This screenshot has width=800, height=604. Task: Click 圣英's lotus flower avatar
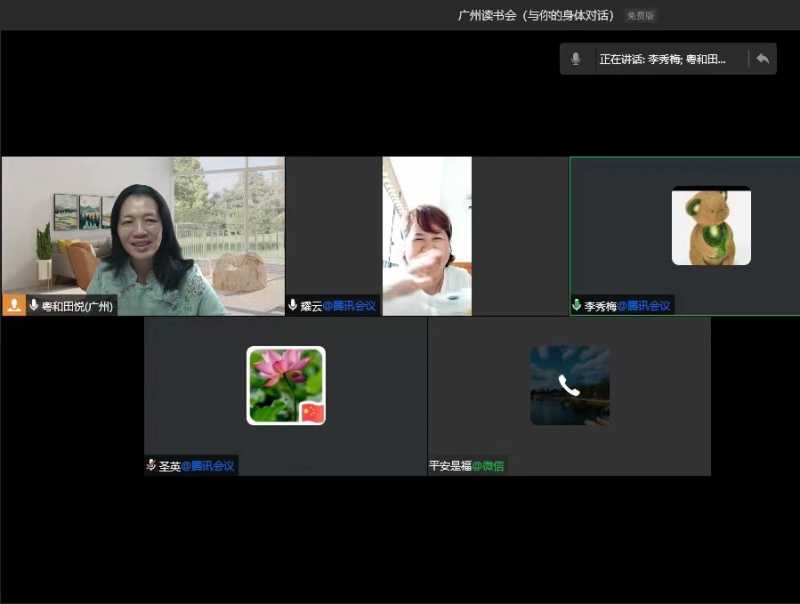click(x=286, y=385)
